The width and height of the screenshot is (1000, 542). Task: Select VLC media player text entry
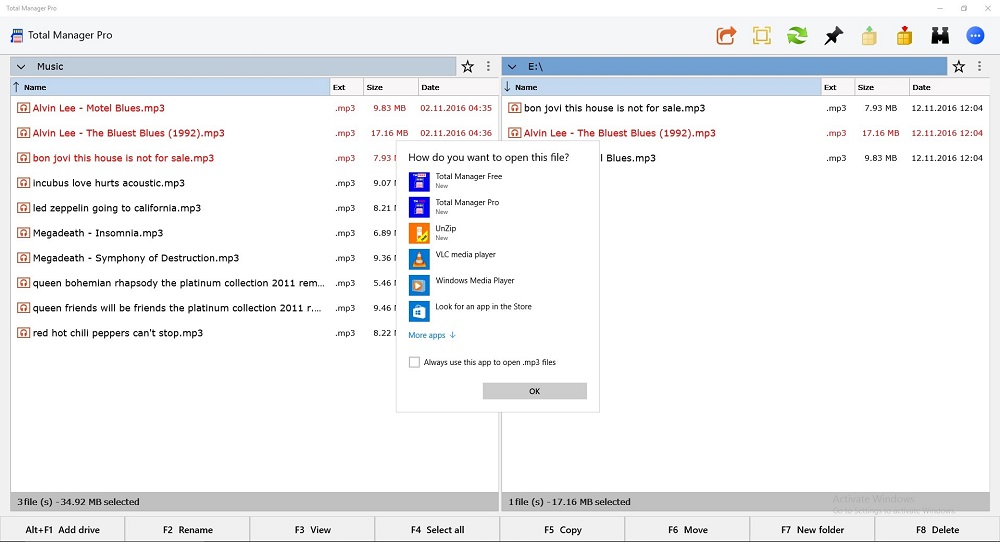pos(466,254)
